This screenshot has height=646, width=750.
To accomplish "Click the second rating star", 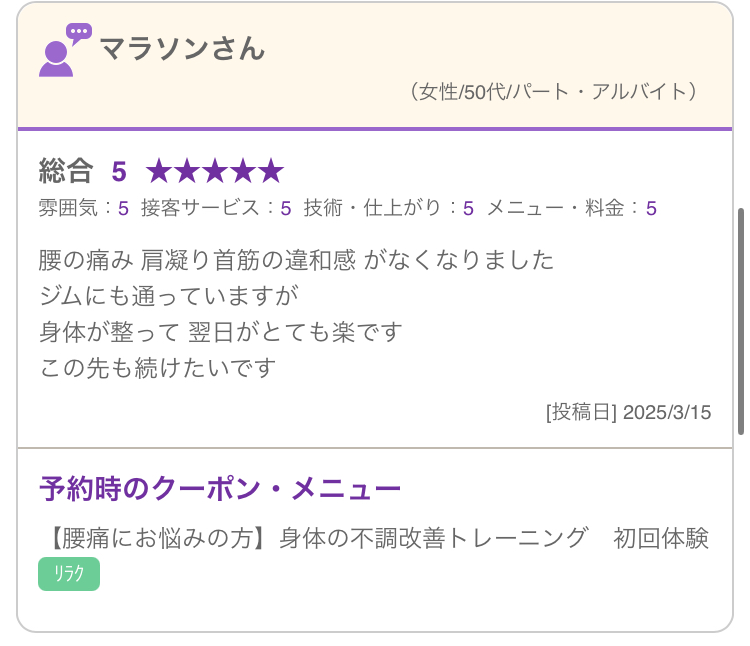I will [x=187, y=171].
